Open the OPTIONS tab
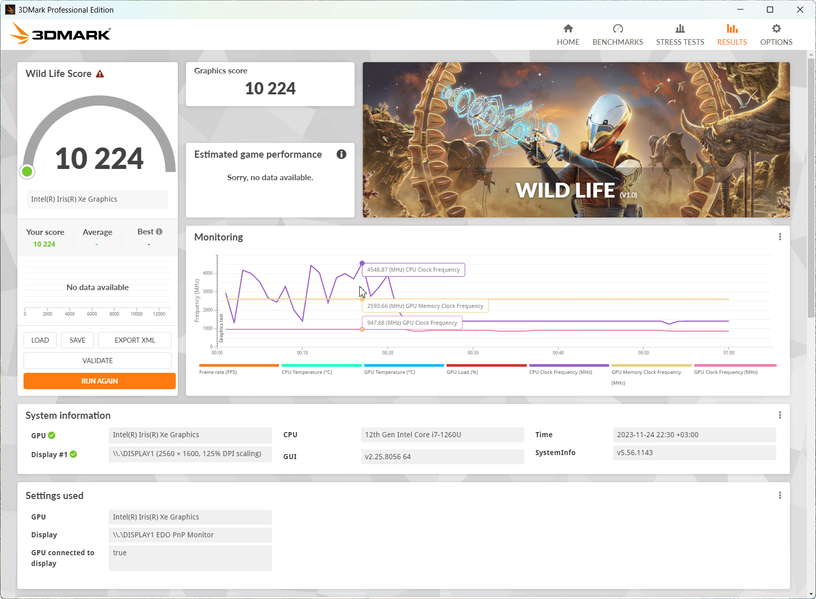The width and height of the screenshot is (816, 599). pyautogui.click(x=776, y=35)
